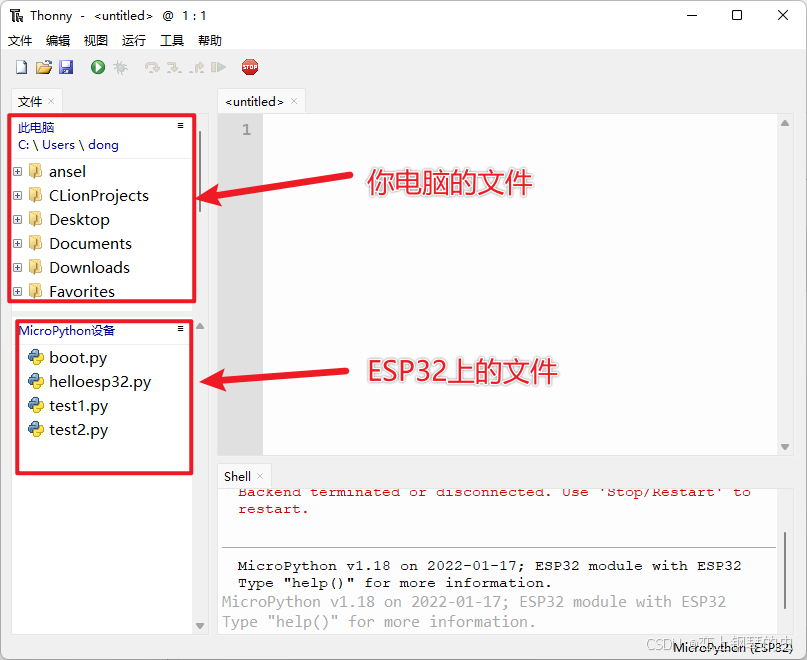This screenshot has height=660, width=807.
Task: Close the <untitled> editor tab
Action: pos(294,101)
